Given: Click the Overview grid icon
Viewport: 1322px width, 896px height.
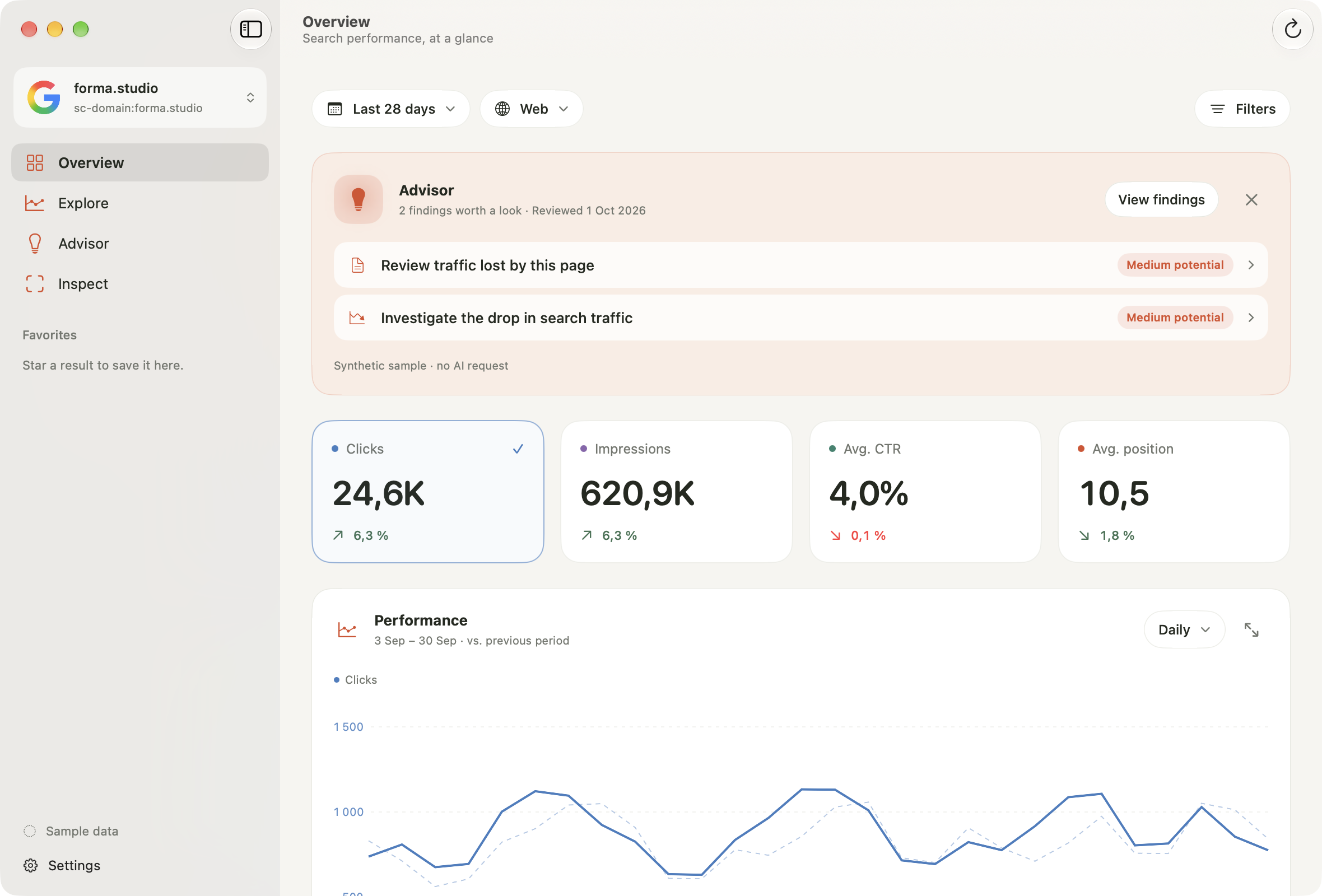Looking at the screenshot, I should point(35,162).
